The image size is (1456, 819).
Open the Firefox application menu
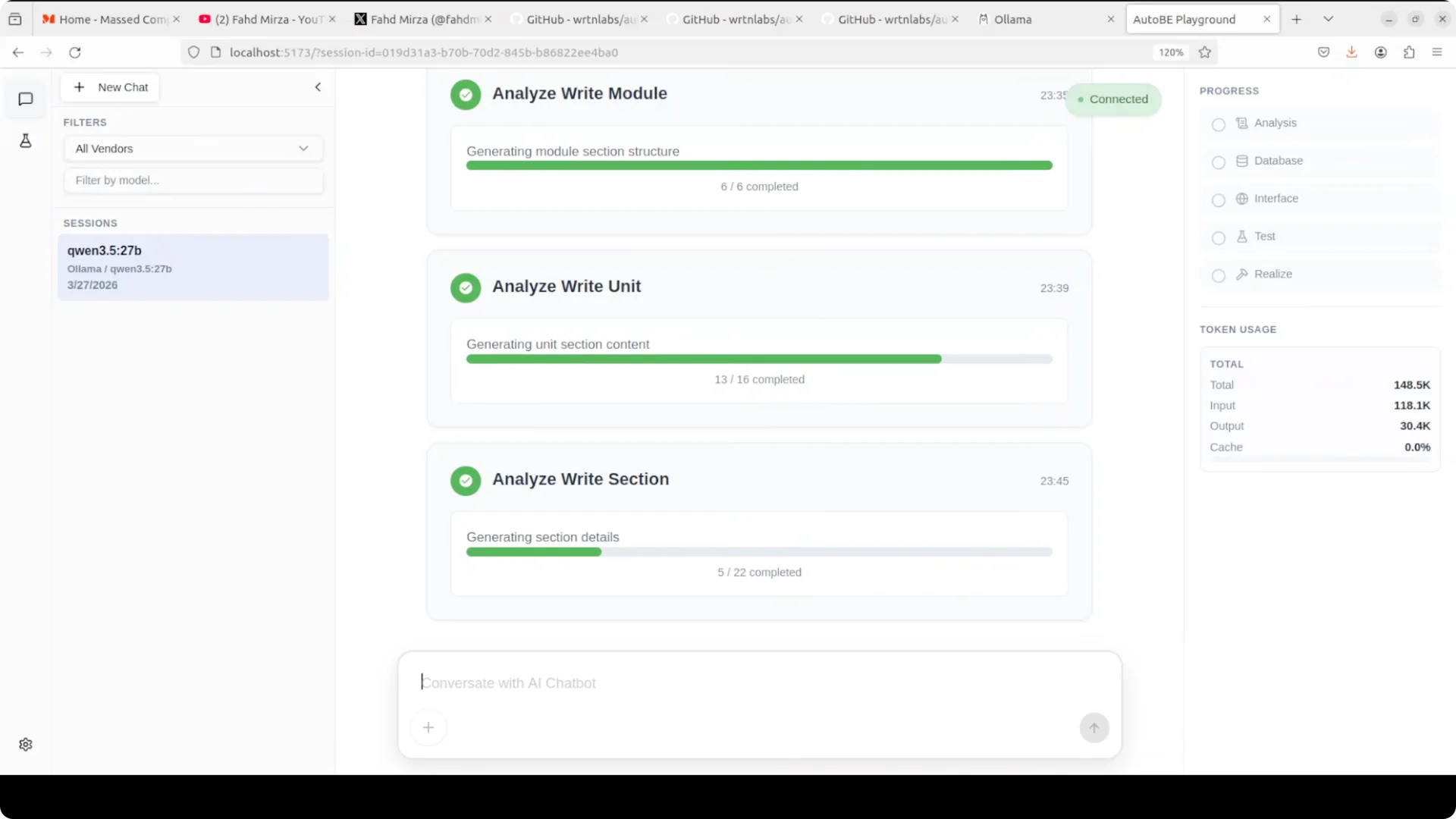[1437, 52]
